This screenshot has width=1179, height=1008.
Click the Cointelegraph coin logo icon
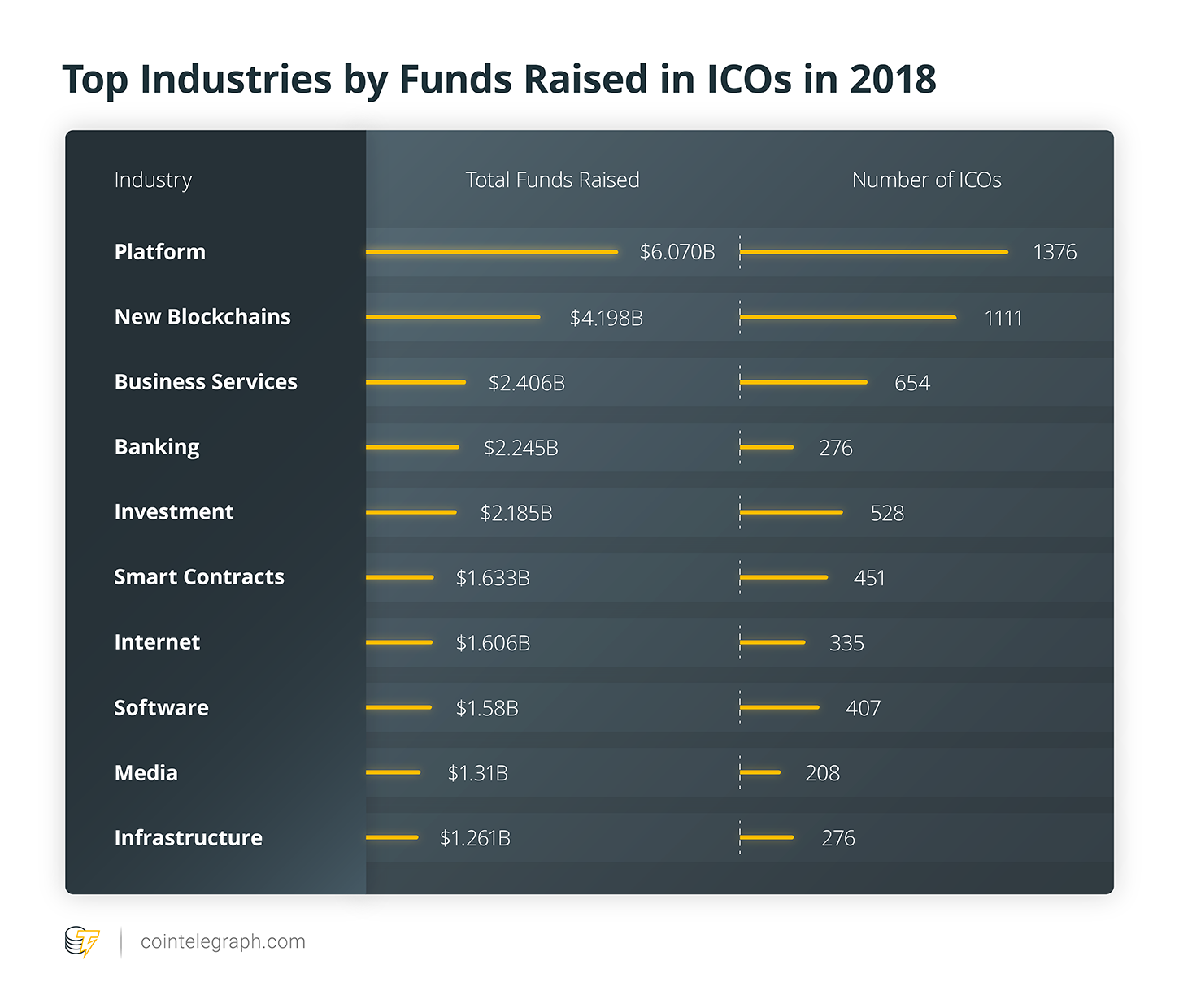point(82,941)
